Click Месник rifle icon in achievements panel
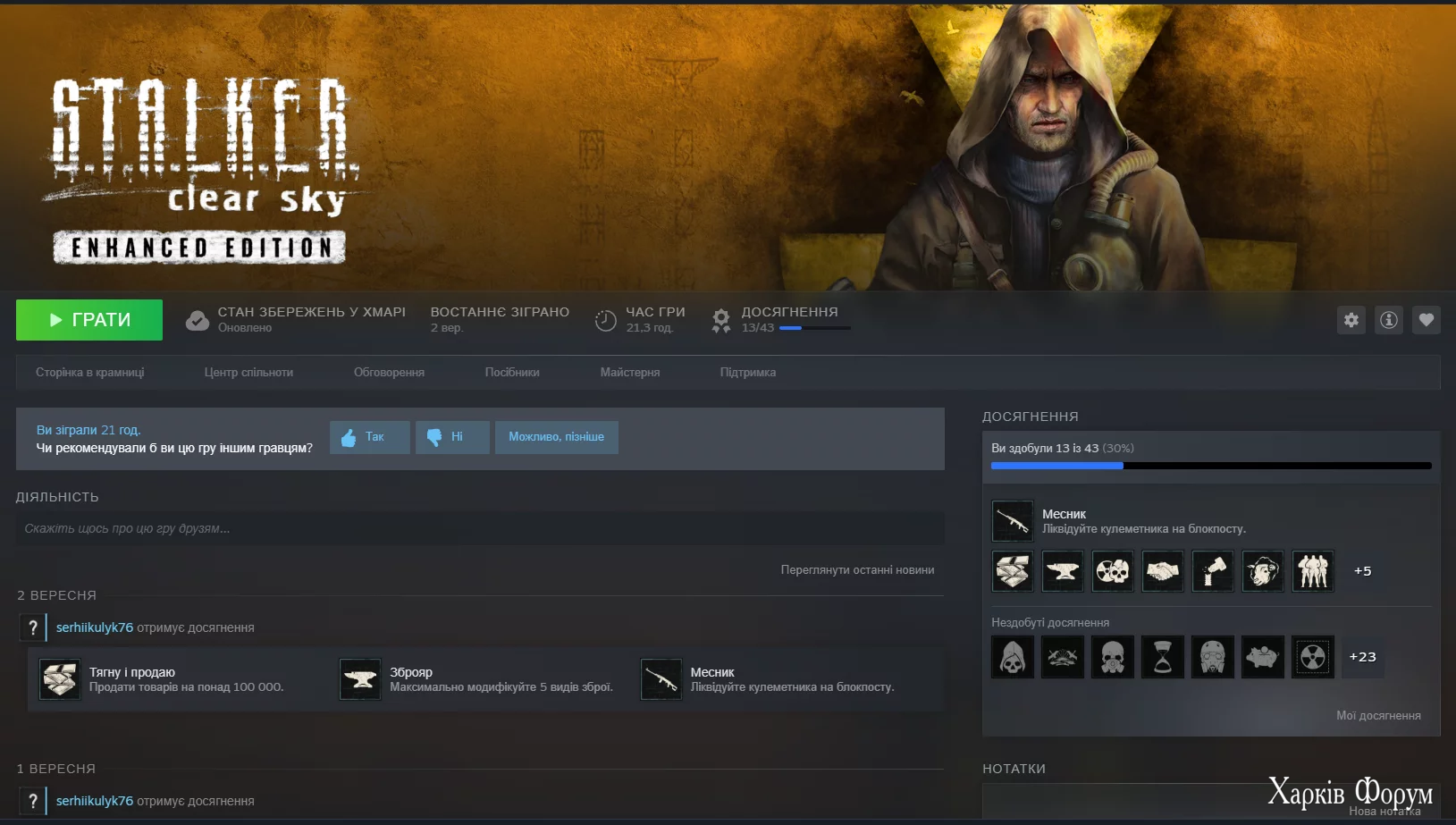Viewport: 1456px width, 825px height. pyautogui.click(x=1013, y=521)
